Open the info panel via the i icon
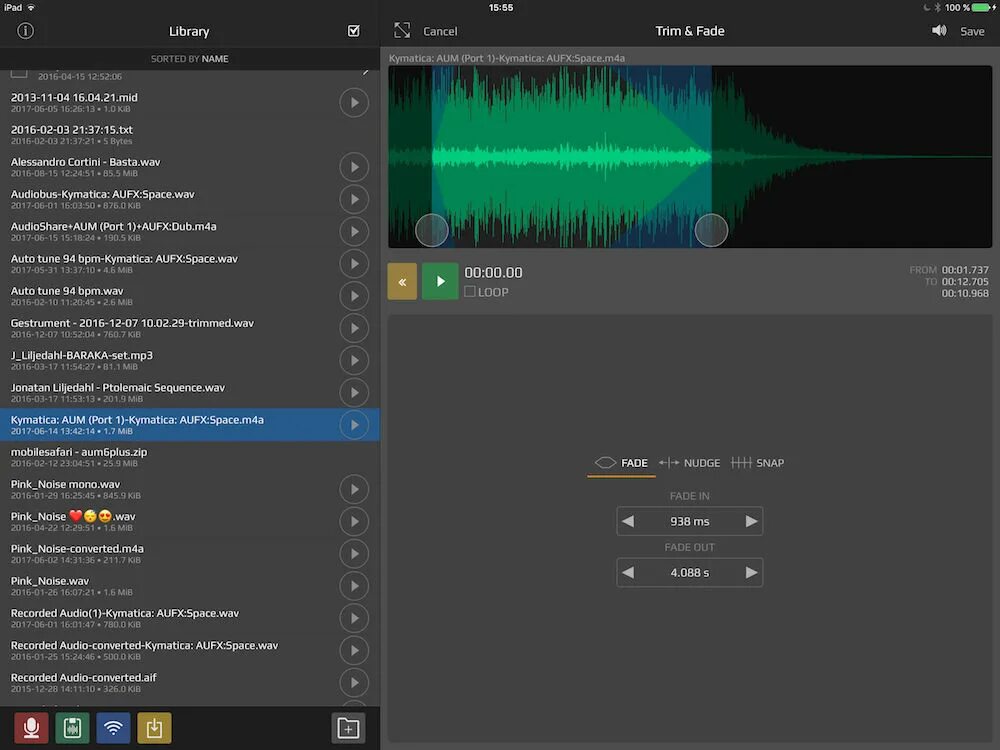1000x750 pixels. pyautogui.click(x=24, y=31)
